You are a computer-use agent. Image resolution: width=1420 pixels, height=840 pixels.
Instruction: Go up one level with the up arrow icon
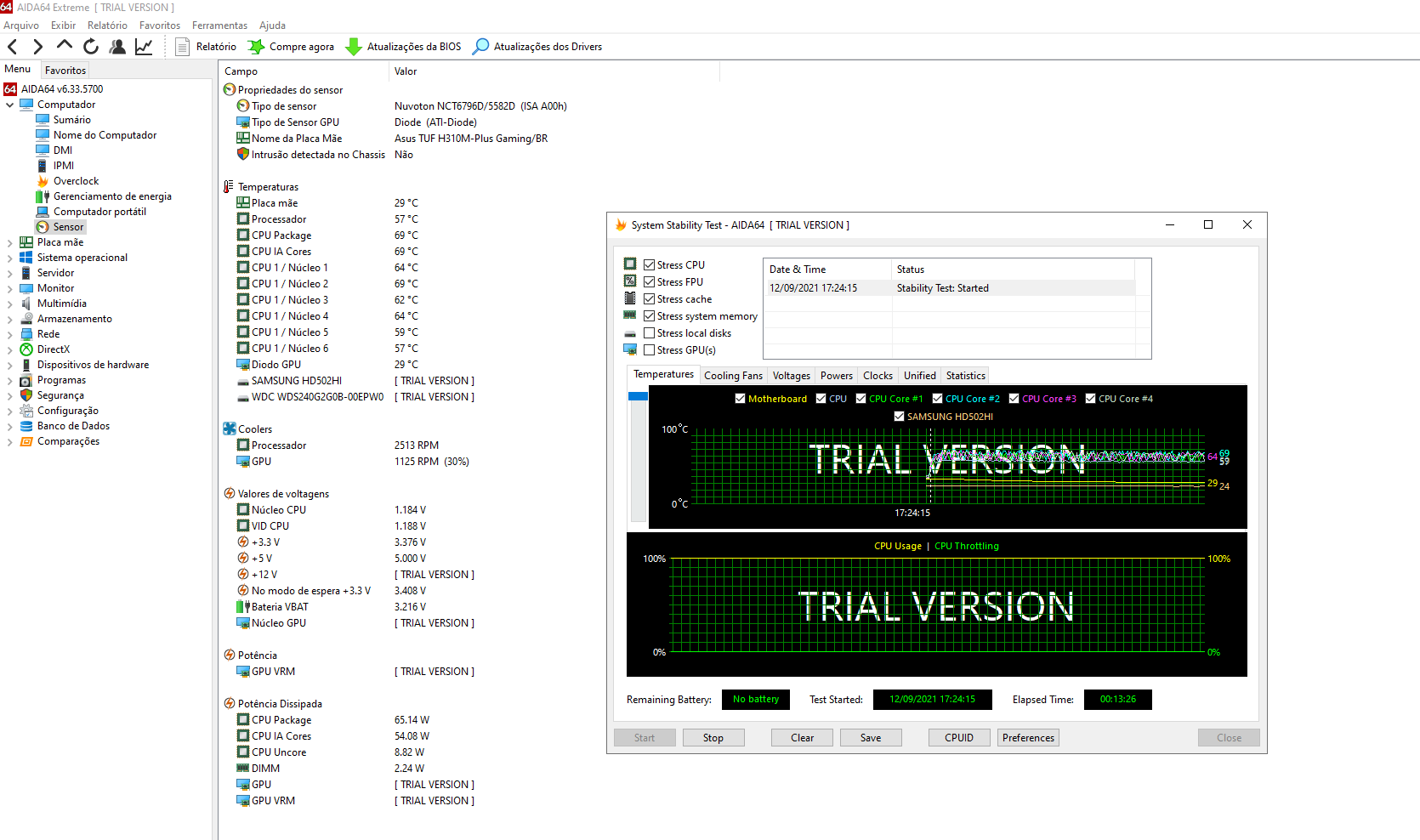point(64,46)
